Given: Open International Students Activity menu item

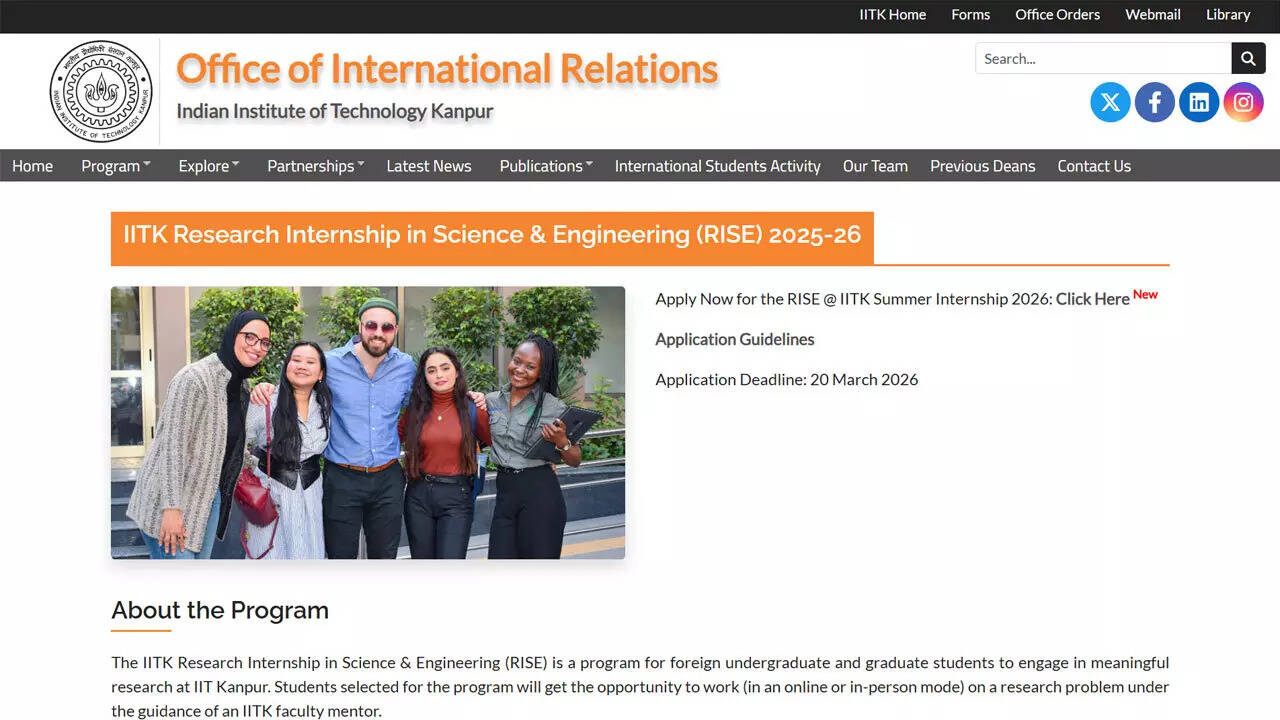Looking at the screenshot, I should pyautogui.click(x=717, y=166).
